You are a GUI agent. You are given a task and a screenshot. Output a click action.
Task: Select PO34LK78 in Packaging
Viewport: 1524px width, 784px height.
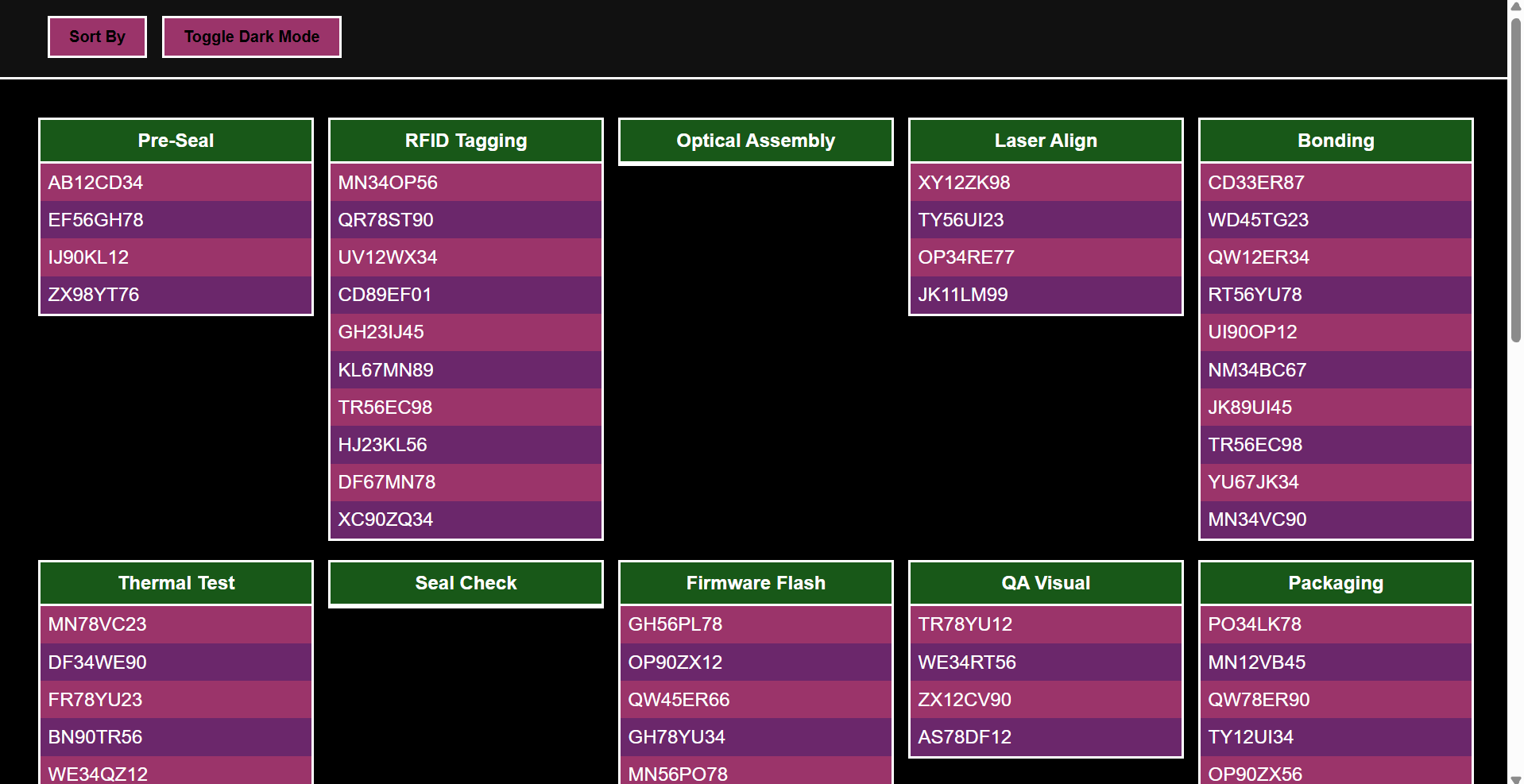pos(1336,624)
